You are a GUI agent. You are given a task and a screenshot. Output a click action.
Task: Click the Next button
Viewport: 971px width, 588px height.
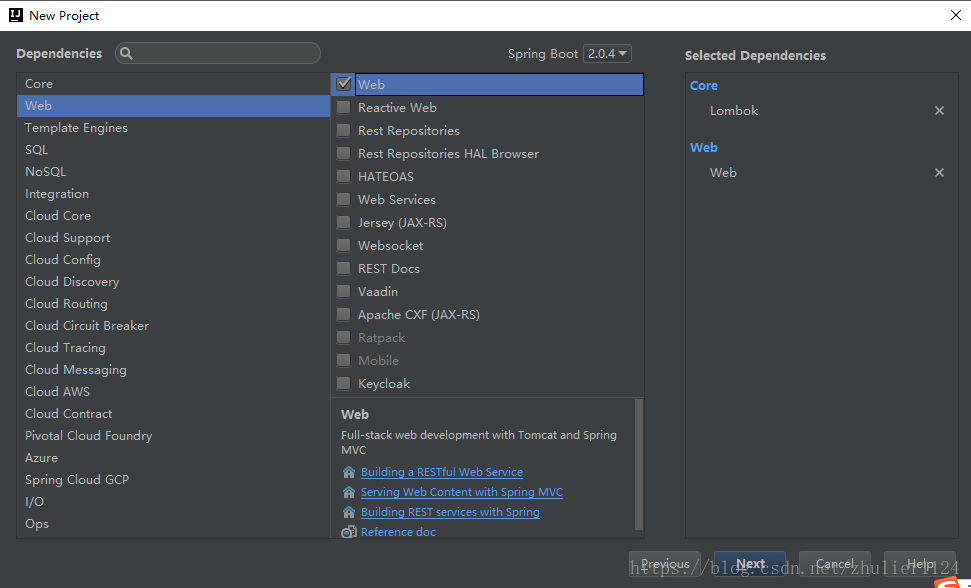click(750, 564)
